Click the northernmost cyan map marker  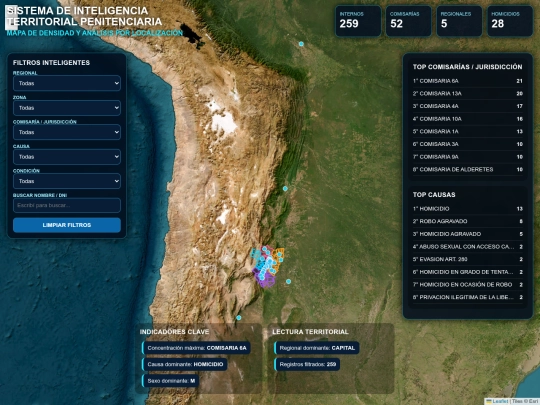click(x=301, y=44)
